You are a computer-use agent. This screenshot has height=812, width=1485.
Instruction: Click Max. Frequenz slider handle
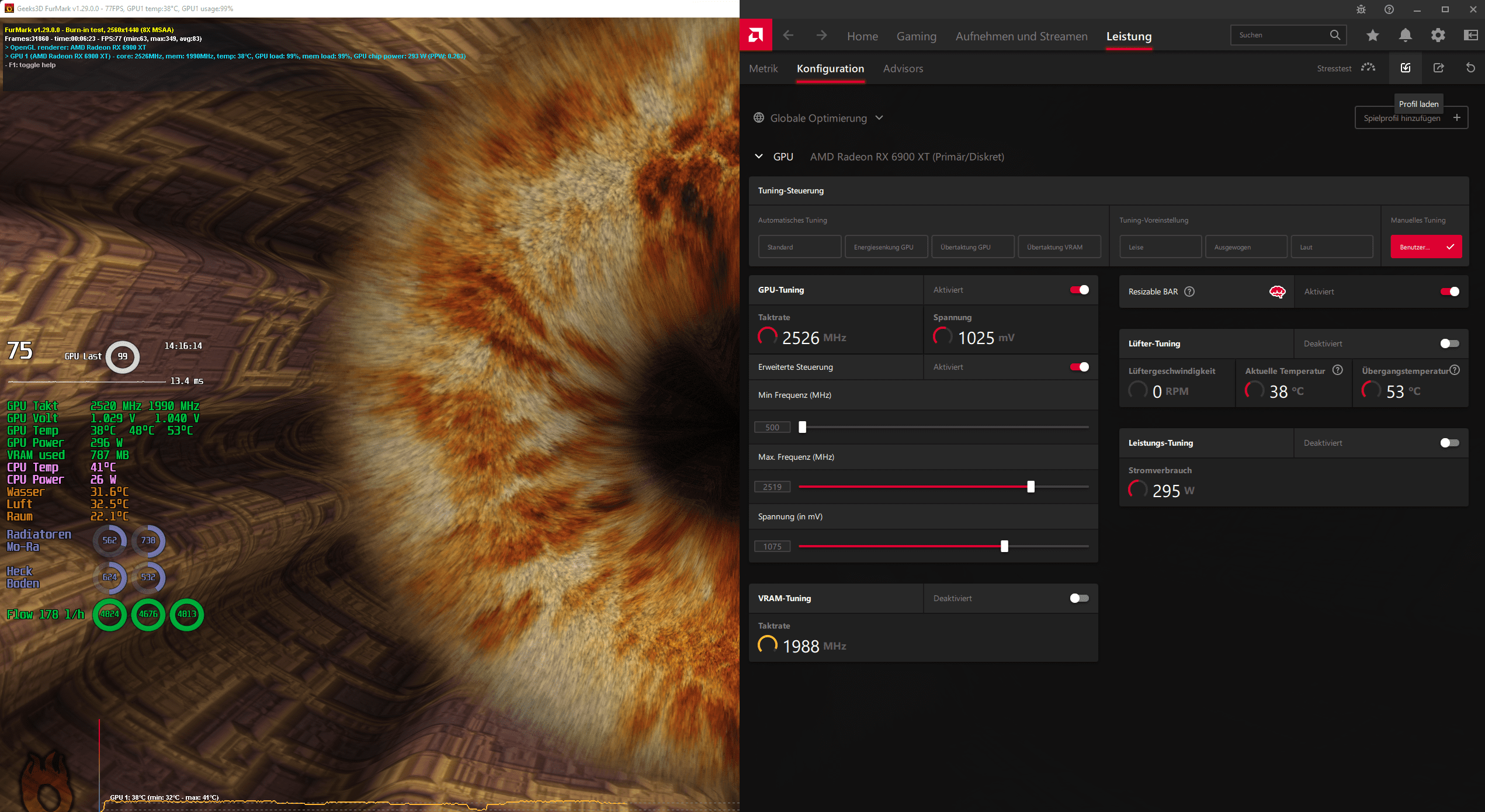pos(1031,487)
